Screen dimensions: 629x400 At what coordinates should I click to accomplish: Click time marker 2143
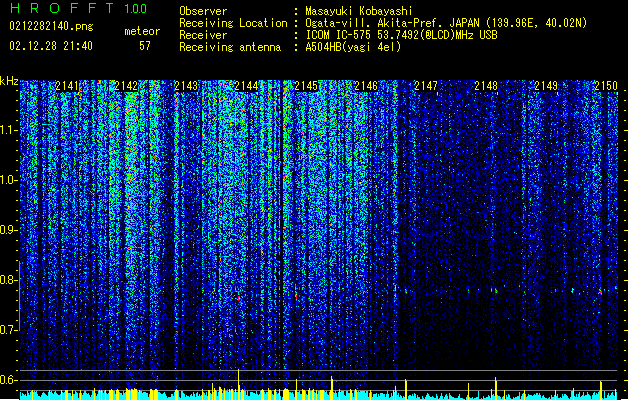tap(186, 86)
